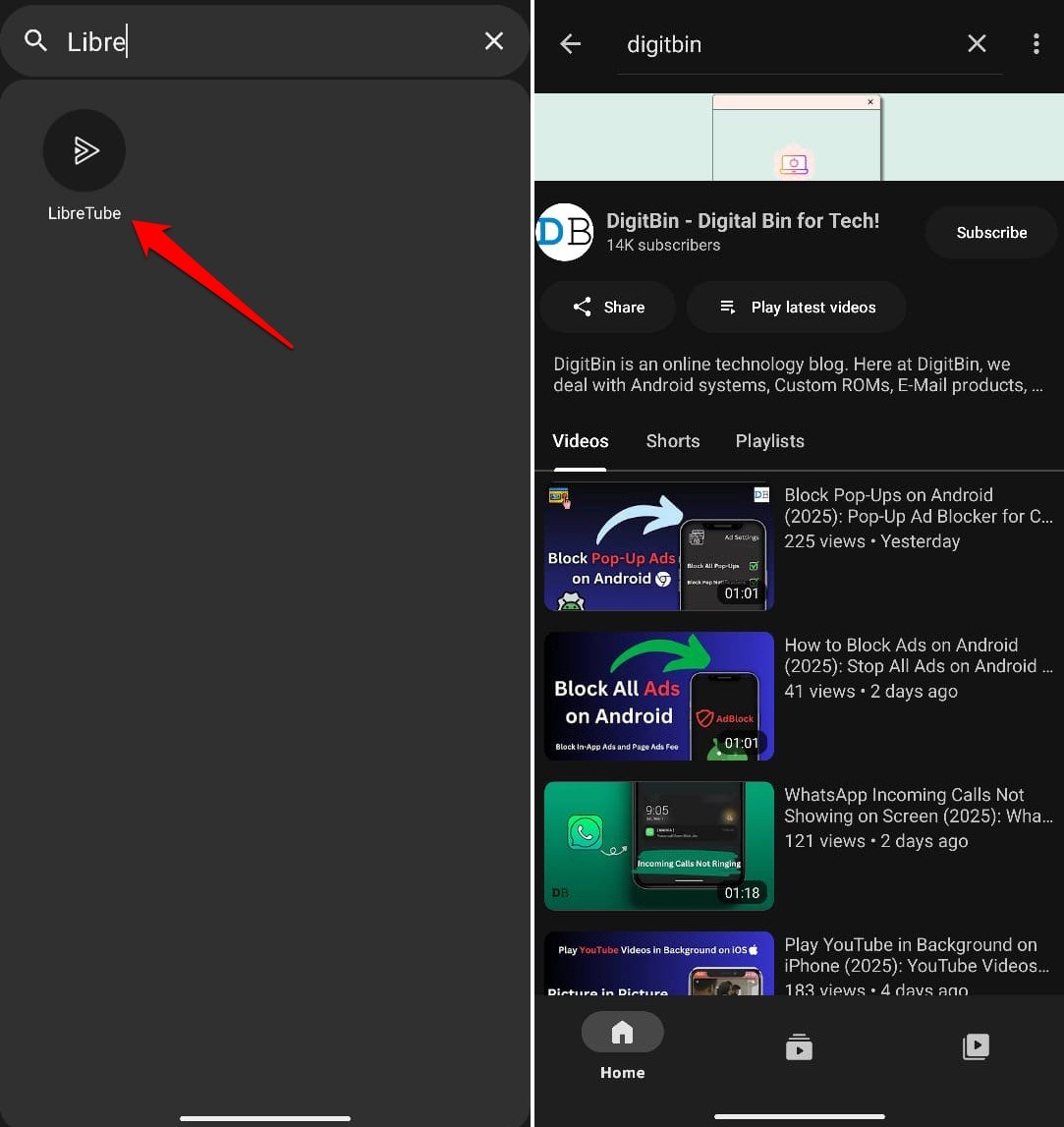Viewport: 1064px width, 1127px height.
Task: Open the Library navigation icon
Action: [x=976, y=1046]
